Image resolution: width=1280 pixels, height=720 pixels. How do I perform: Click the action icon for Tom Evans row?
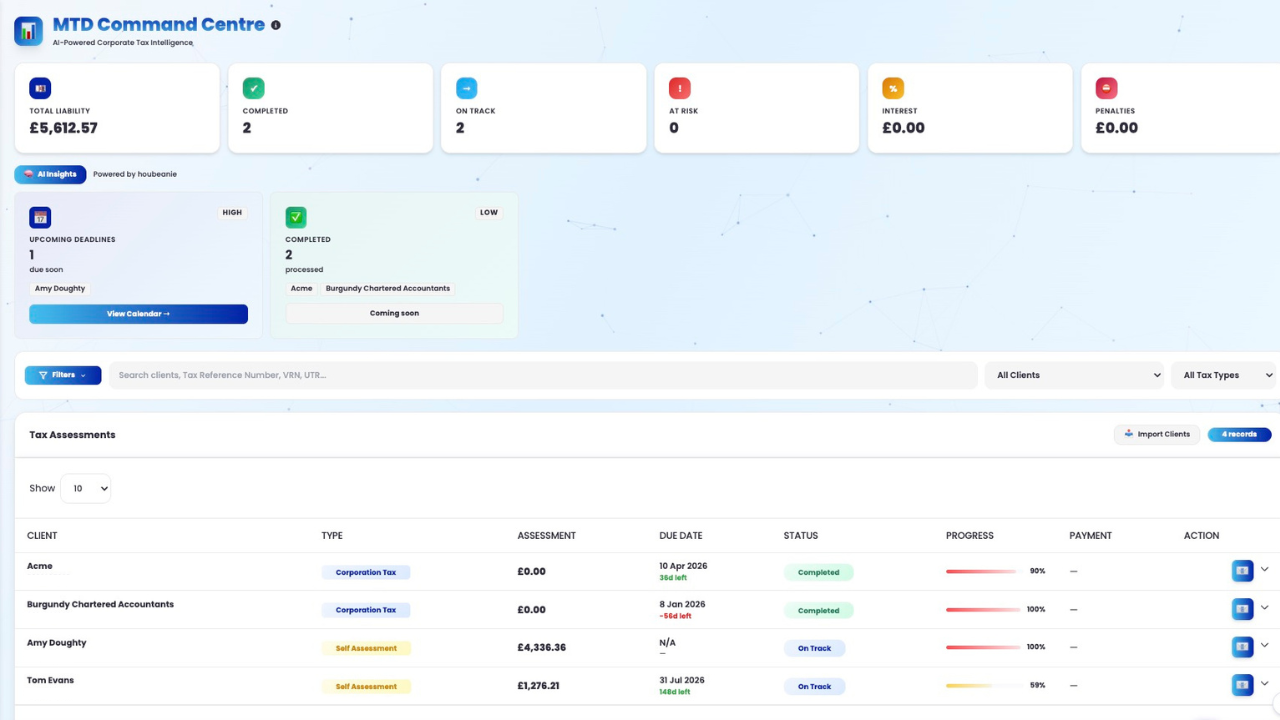(x=1242, y=685)
